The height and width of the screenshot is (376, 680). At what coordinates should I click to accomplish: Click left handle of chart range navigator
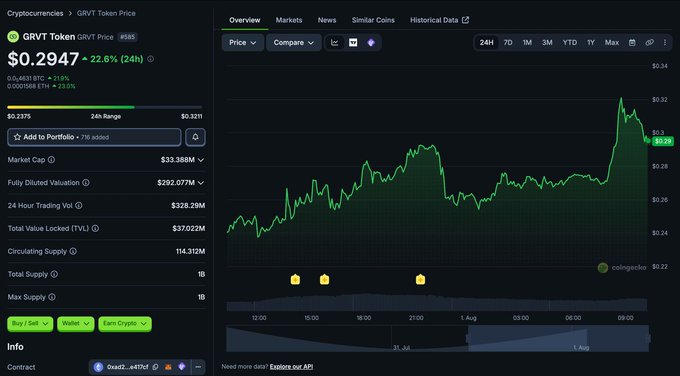468,338
